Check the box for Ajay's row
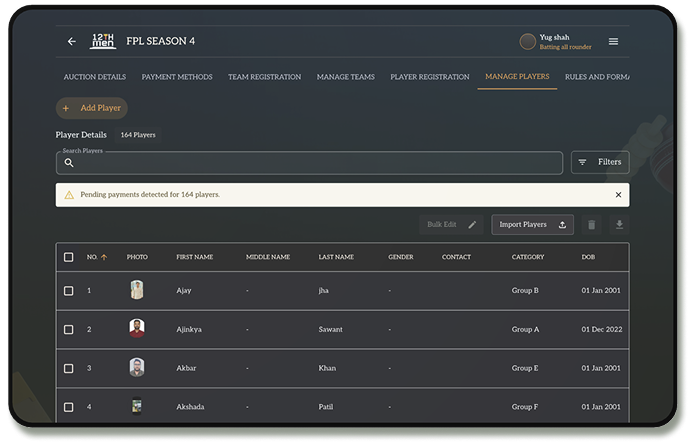The height and width of the screenshot is (447, 694). coord(69,291)
